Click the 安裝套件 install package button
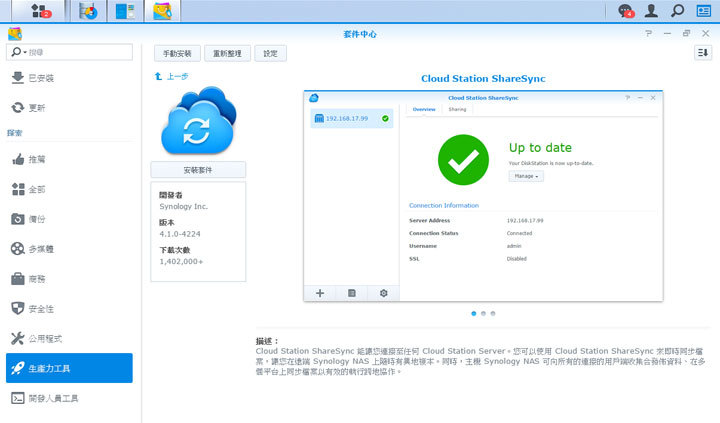 tap(198, 170)
